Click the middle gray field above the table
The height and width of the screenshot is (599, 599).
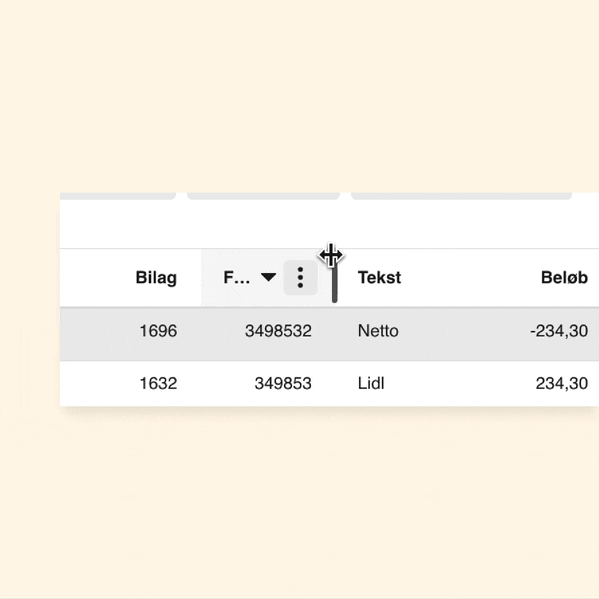click(x=263, y=196)
